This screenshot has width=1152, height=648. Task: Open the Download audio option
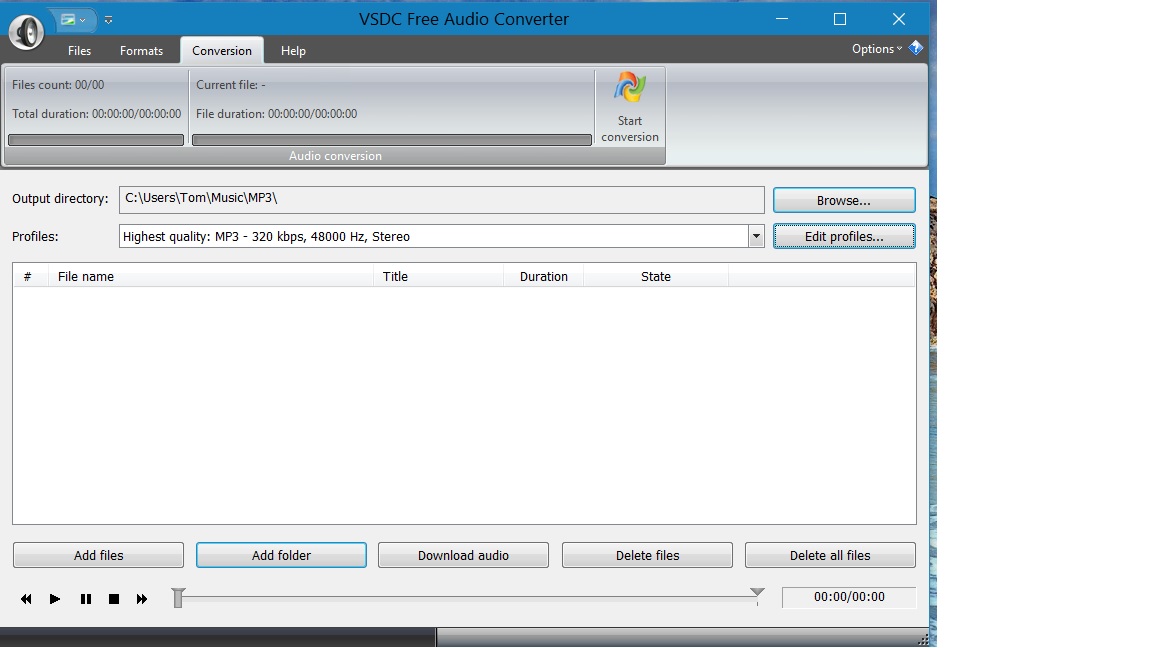(464, 555)
